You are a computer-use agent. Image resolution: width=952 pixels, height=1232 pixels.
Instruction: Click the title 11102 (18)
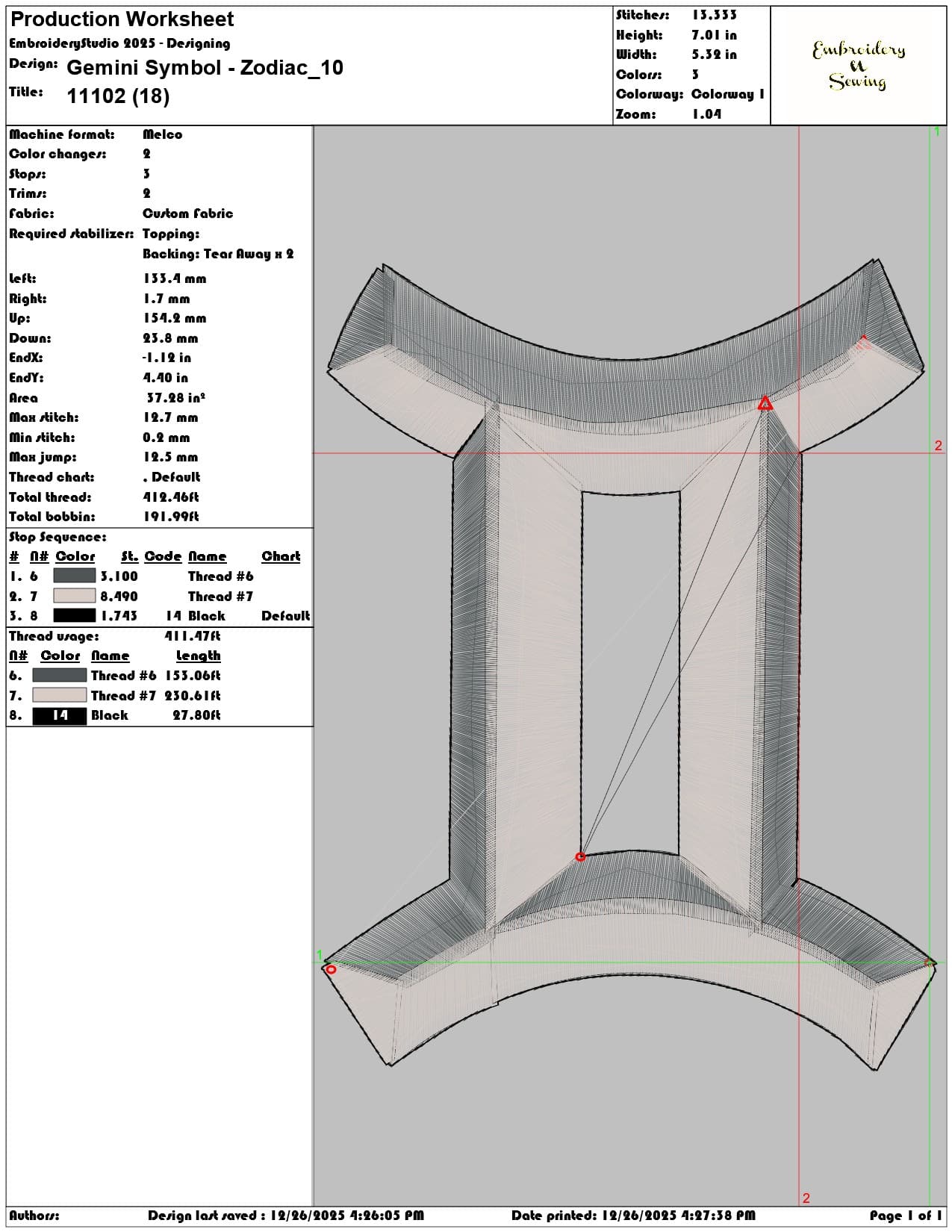(x=118, y=96)
